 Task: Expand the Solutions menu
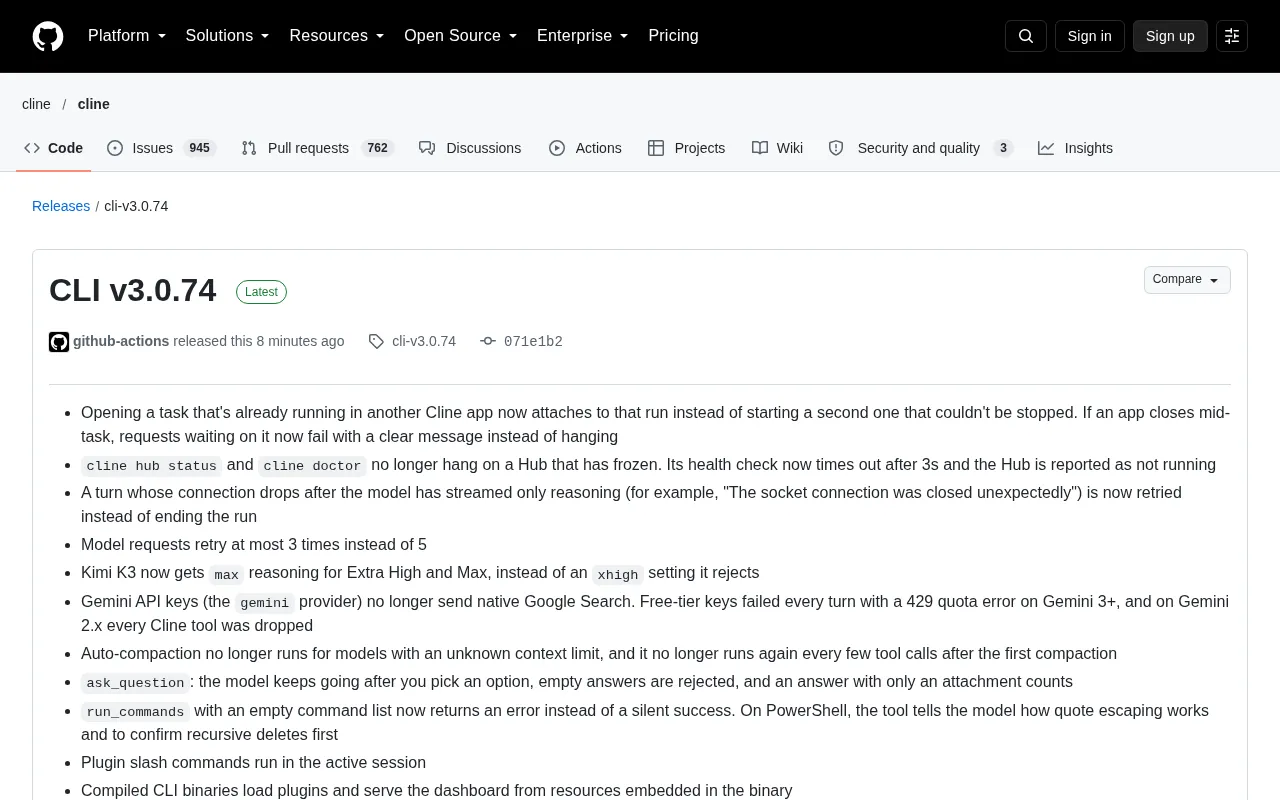coord(227,36)
